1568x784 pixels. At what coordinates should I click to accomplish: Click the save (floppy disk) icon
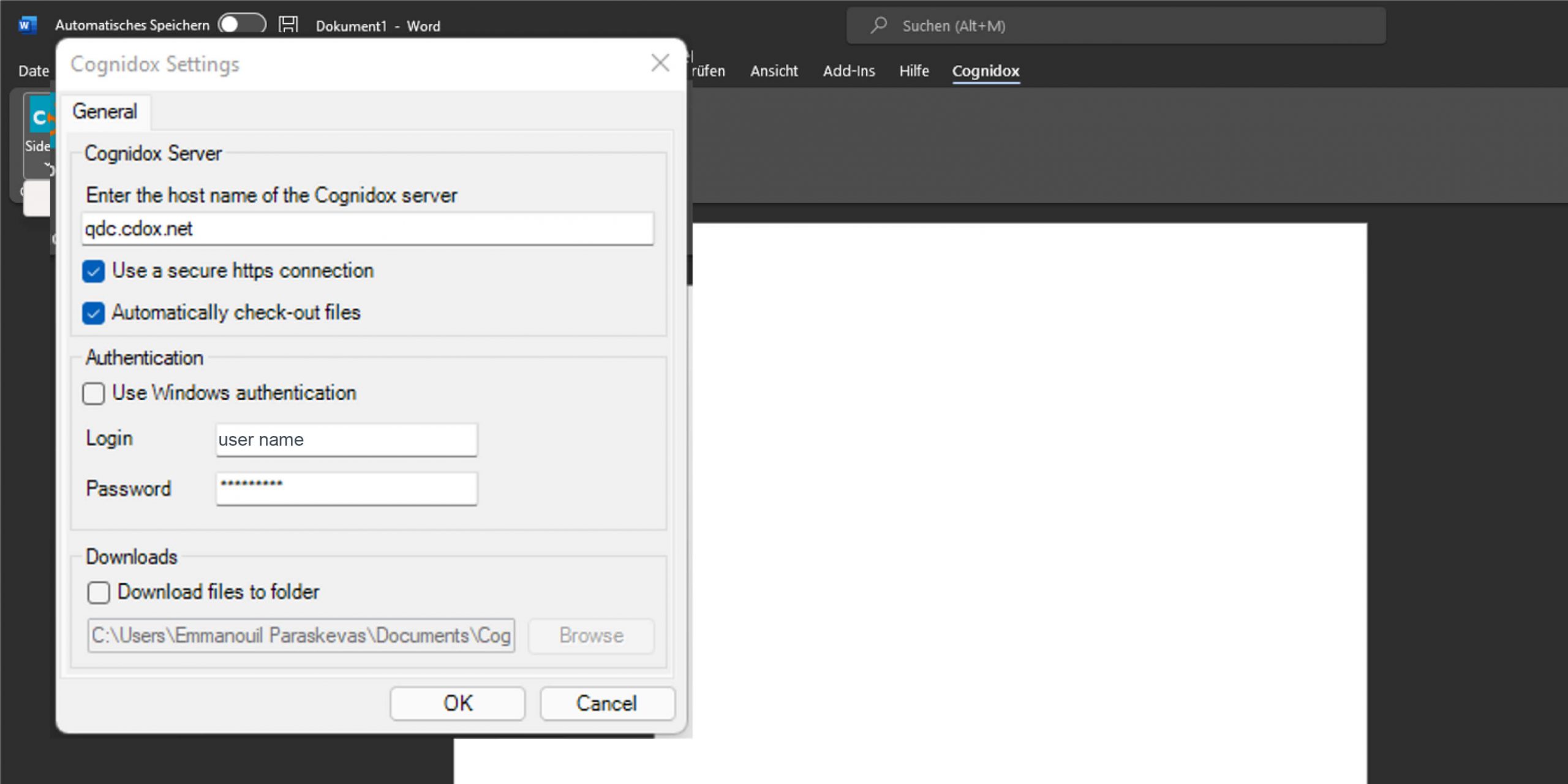288,25
